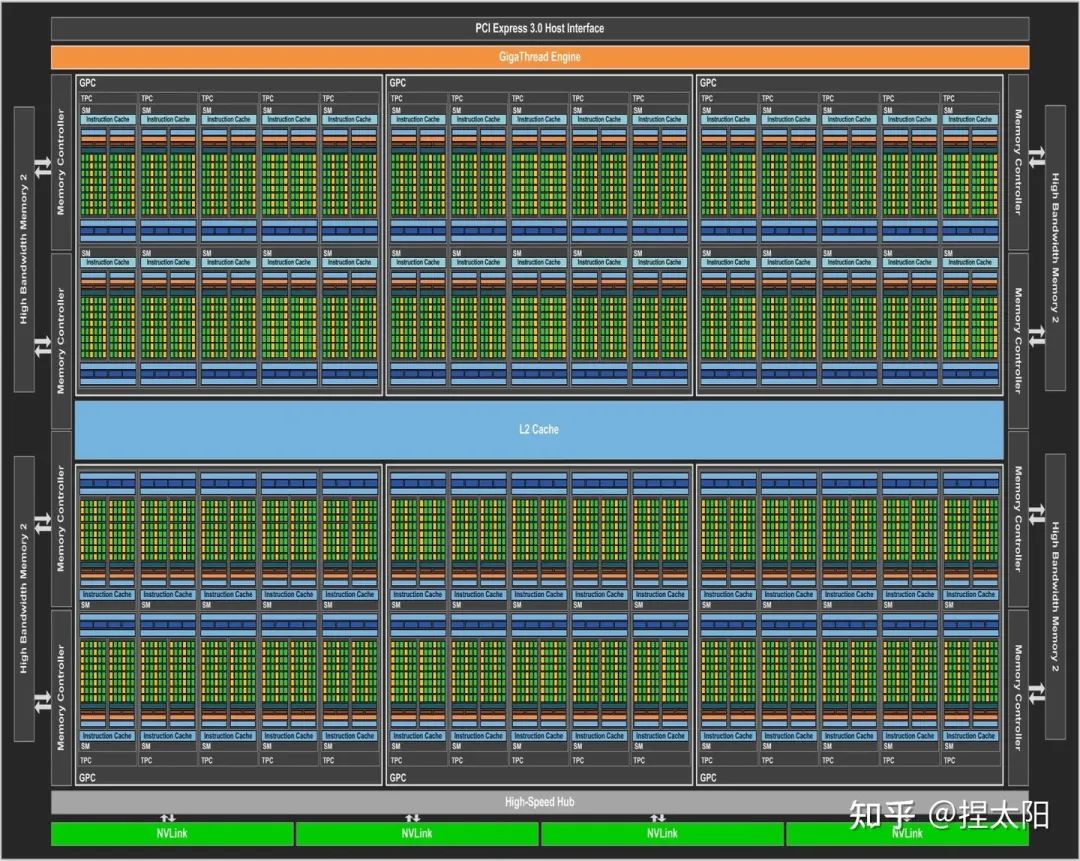1080x861 pixels.
Task: Click the third Memory Controller on right side
Action: (1018, 519)
